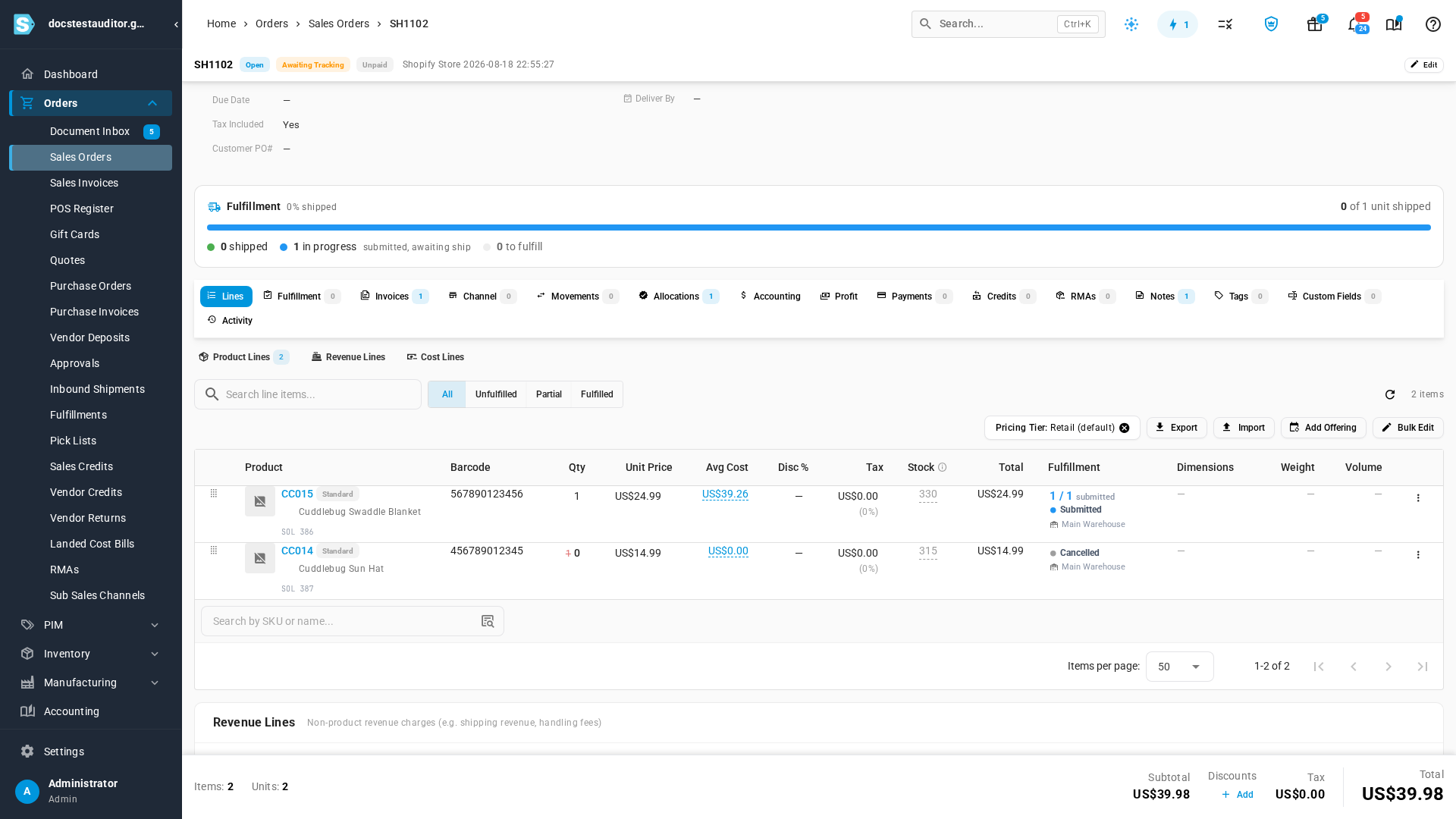Viewport: 1456px width, 819px height.
Task: Focus the Search by SKU or name field
Action: (353, 621)
